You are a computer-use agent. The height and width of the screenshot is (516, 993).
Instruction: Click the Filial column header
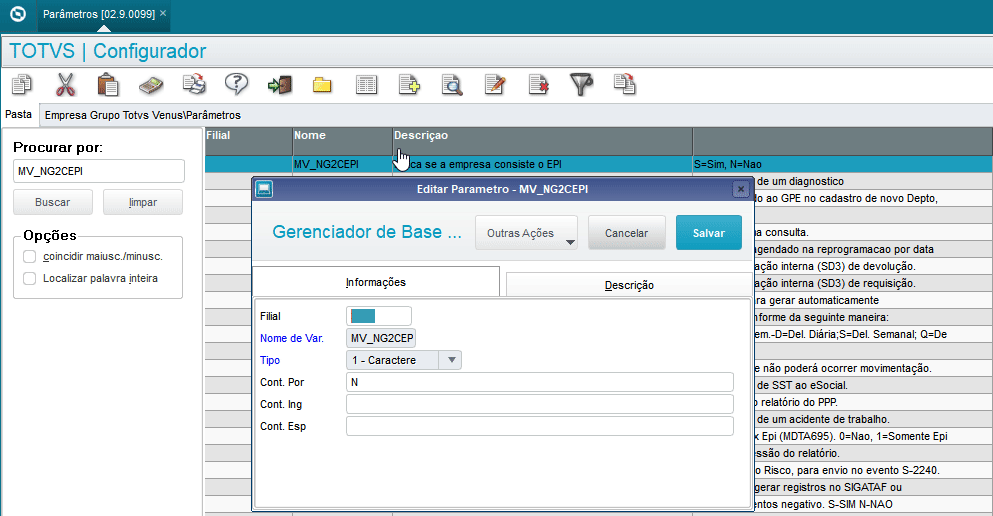point(248,141)
